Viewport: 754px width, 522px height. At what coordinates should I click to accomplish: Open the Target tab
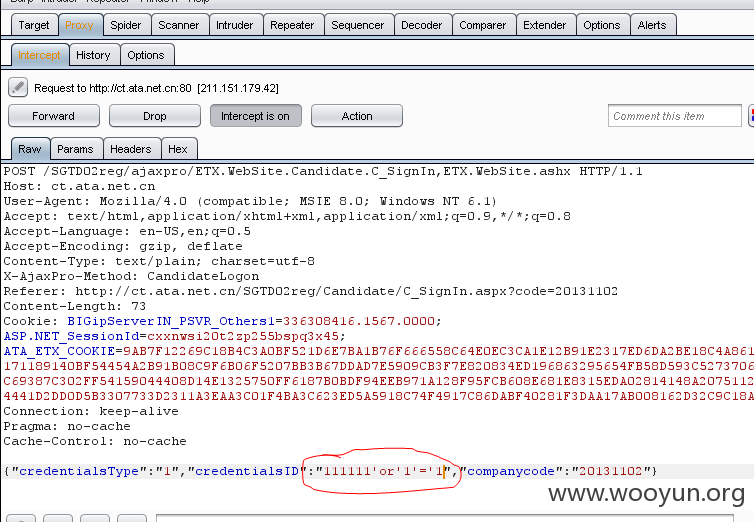(x=34, y=25)
